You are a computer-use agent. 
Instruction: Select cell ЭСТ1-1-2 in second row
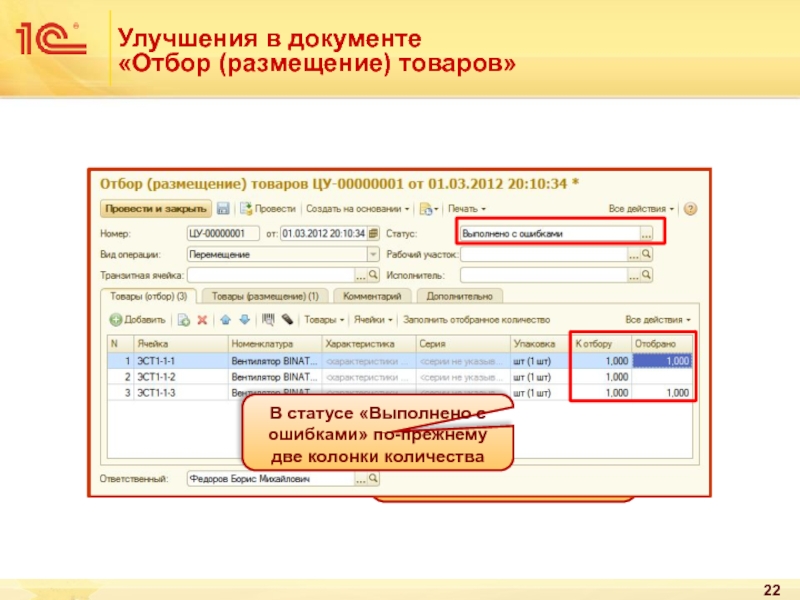click(x=181, y=377)
